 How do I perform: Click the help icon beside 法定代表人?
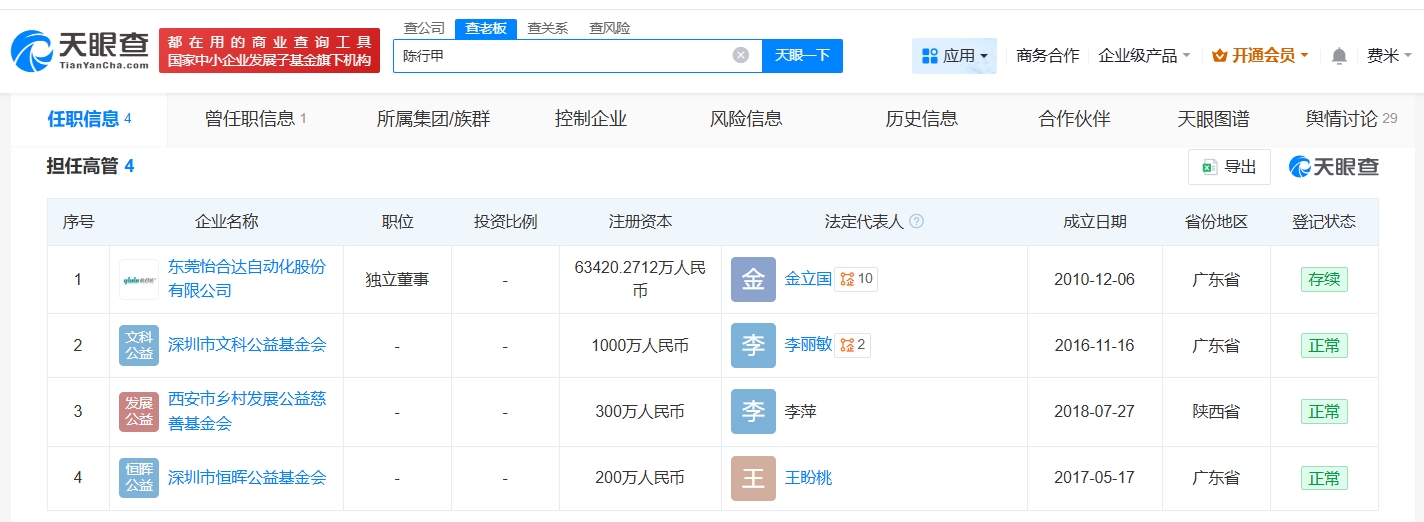pyautogui.click(x=916, y=222)
